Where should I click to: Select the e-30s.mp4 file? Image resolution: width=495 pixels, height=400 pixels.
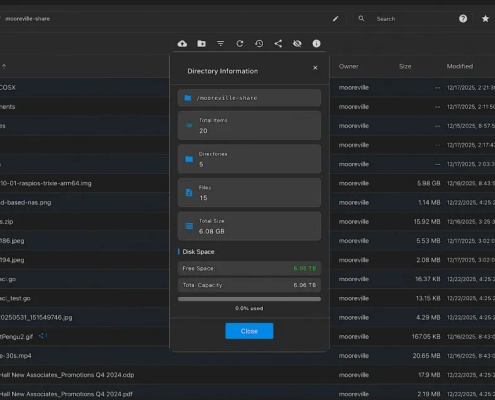click(16, 356)
